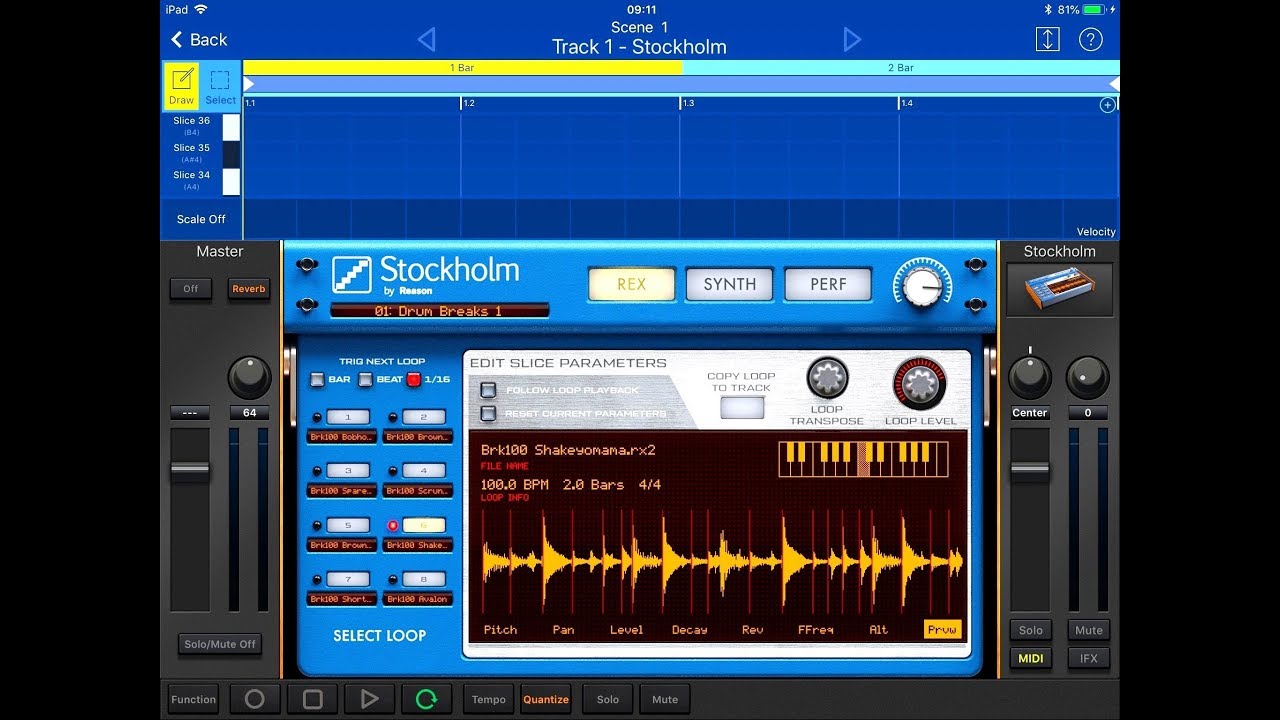
Task: Click the Stockholm channel volume fader
Action: point(1030,470)
